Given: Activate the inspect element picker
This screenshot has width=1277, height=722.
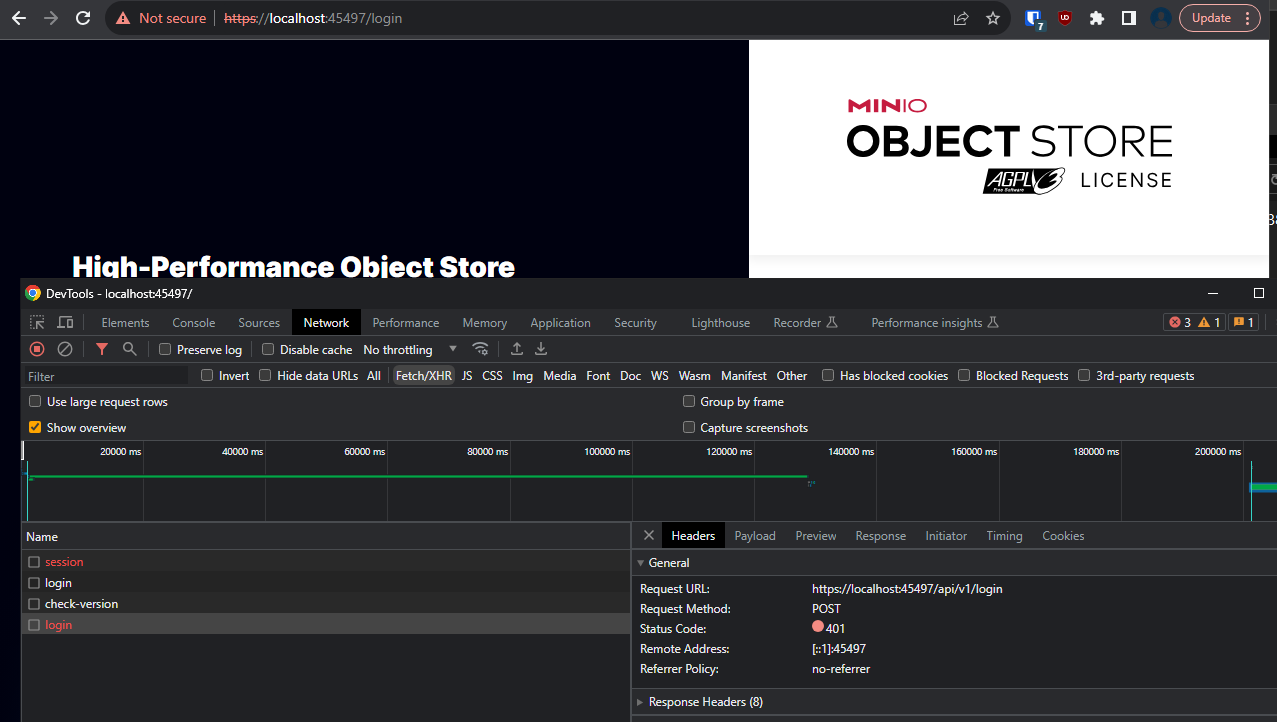Looking at the screenshot, I should click(x=36, y=322).
